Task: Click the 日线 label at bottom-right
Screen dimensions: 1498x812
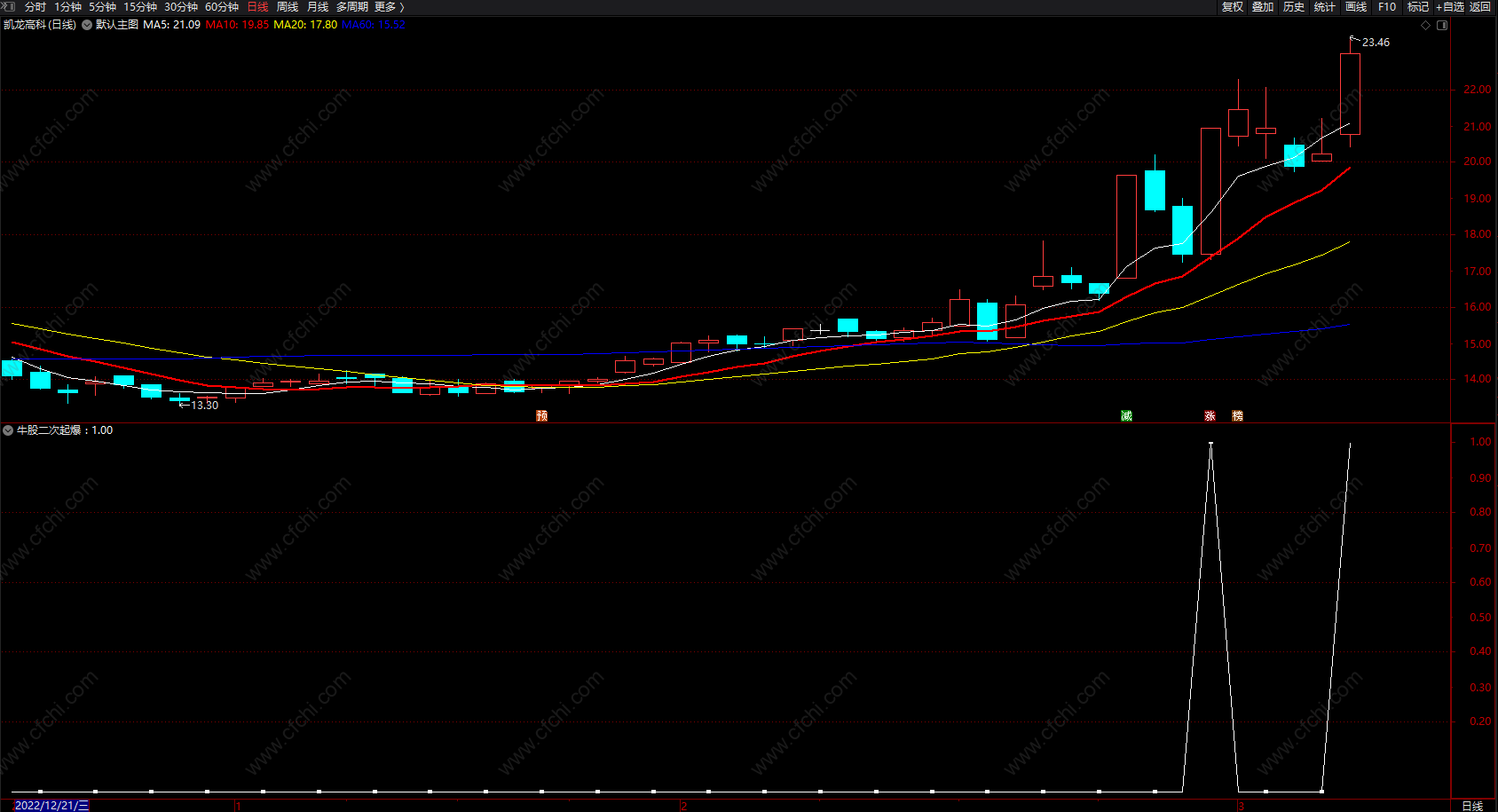Action: (x=1472, y=806)
